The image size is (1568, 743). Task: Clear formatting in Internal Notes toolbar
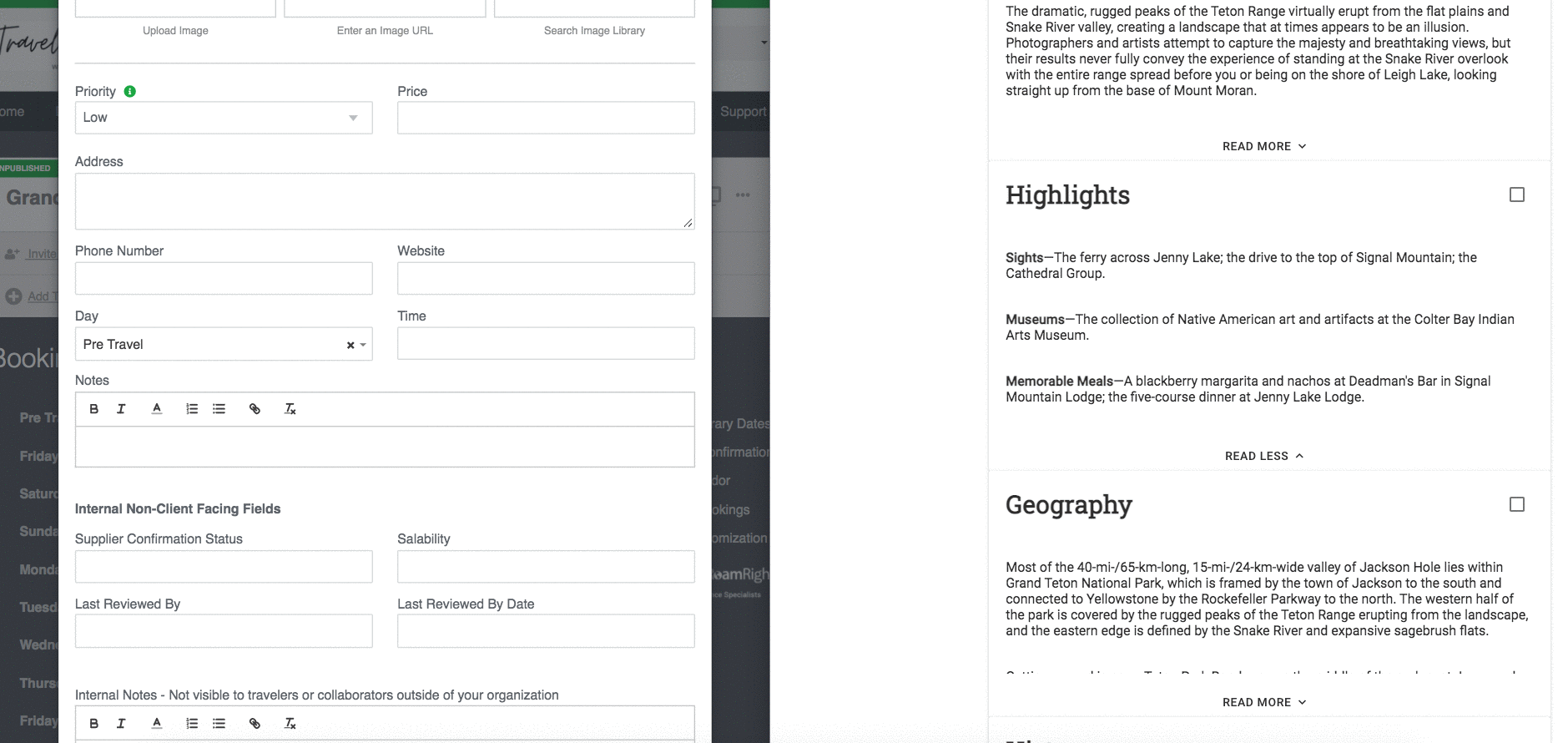click(290, 724)
